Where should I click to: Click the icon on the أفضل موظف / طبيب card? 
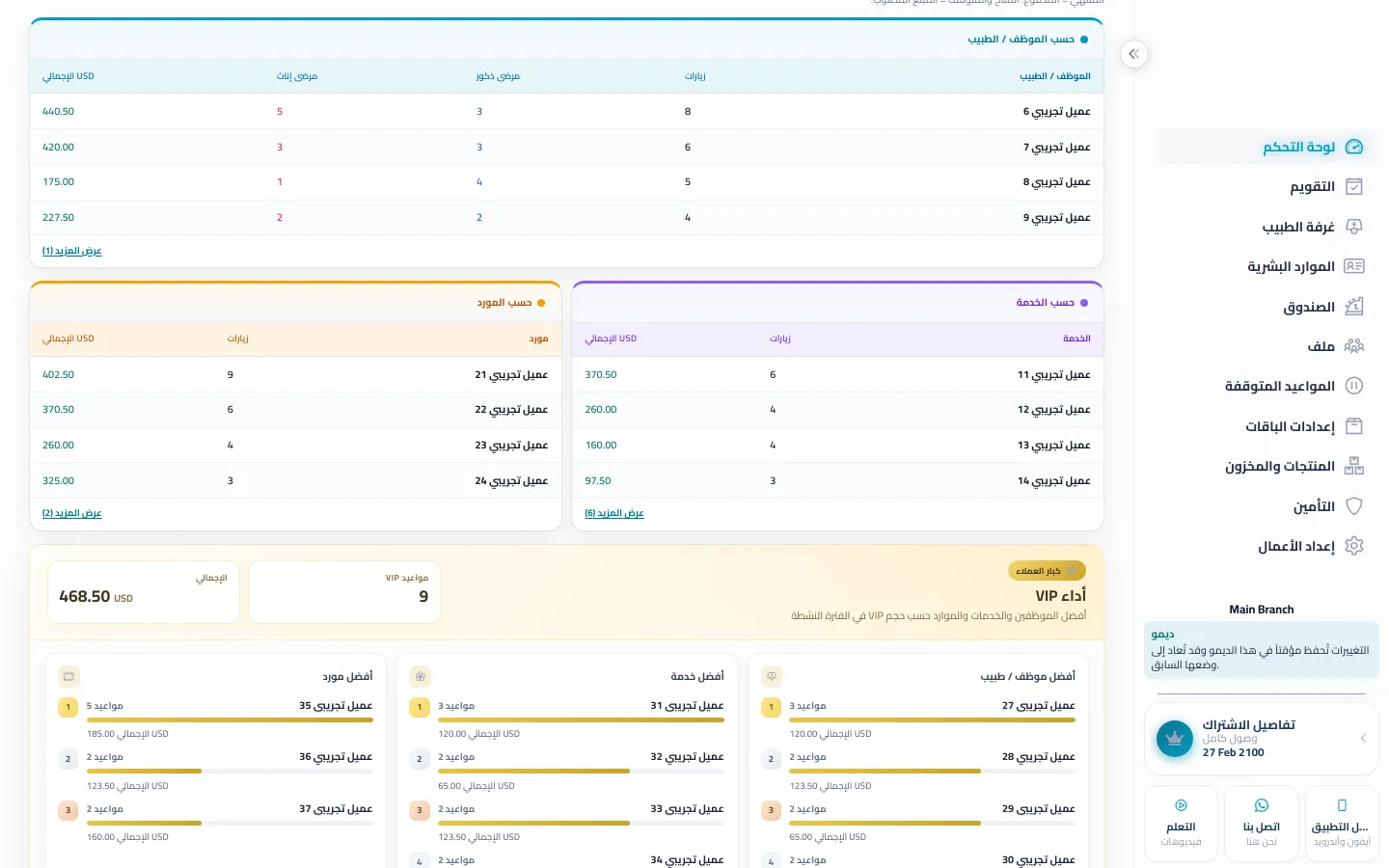771,676
